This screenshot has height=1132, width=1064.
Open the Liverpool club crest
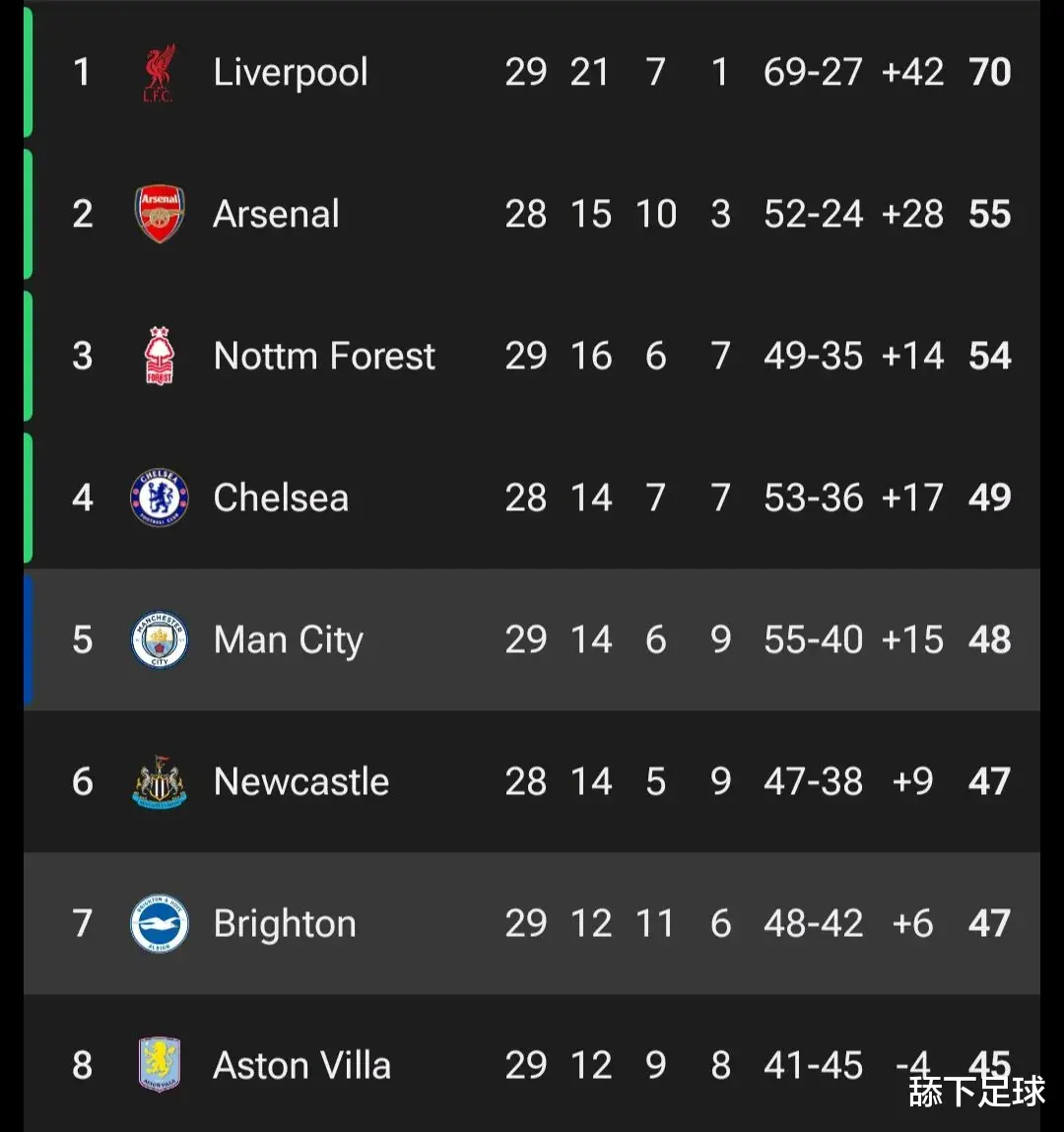pyautogui.click(x=159, y=72)
